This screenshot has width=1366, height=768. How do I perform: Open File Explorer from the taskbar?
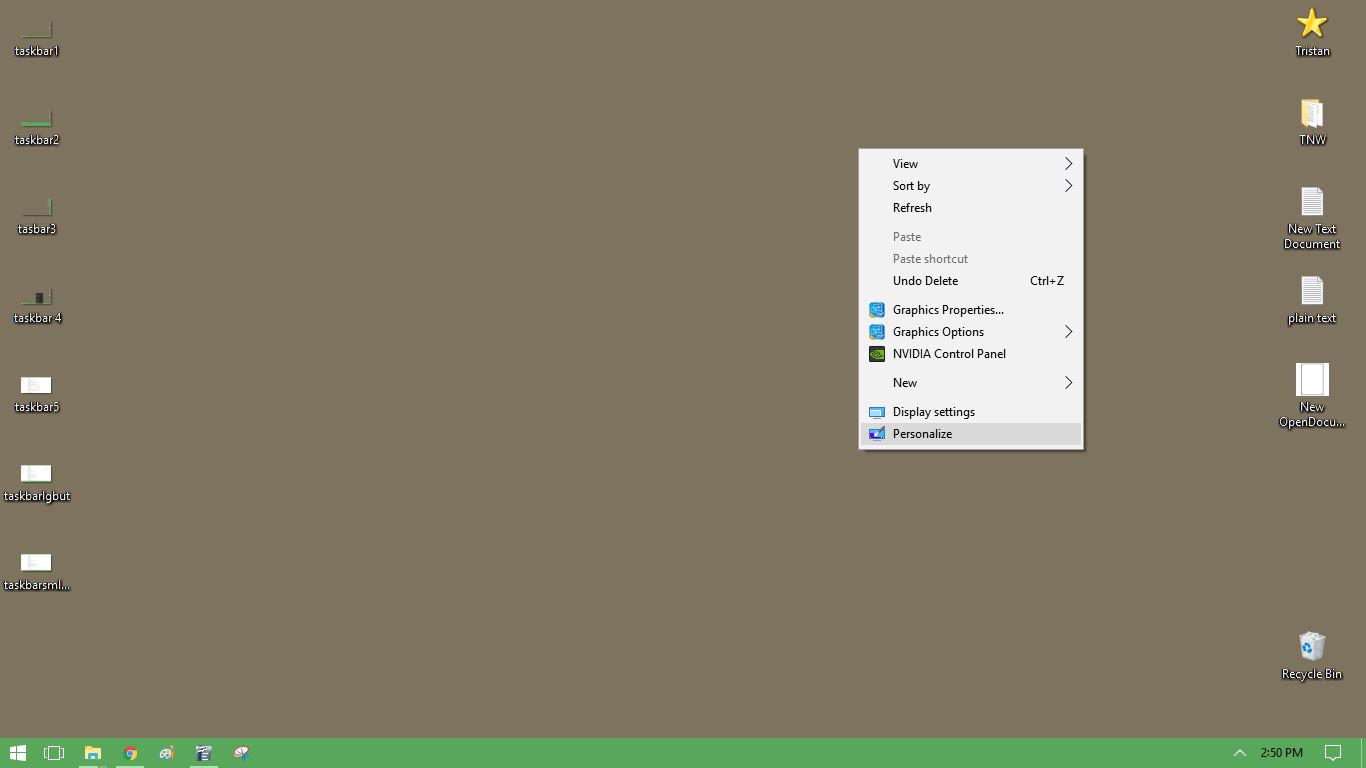[92, 753]
